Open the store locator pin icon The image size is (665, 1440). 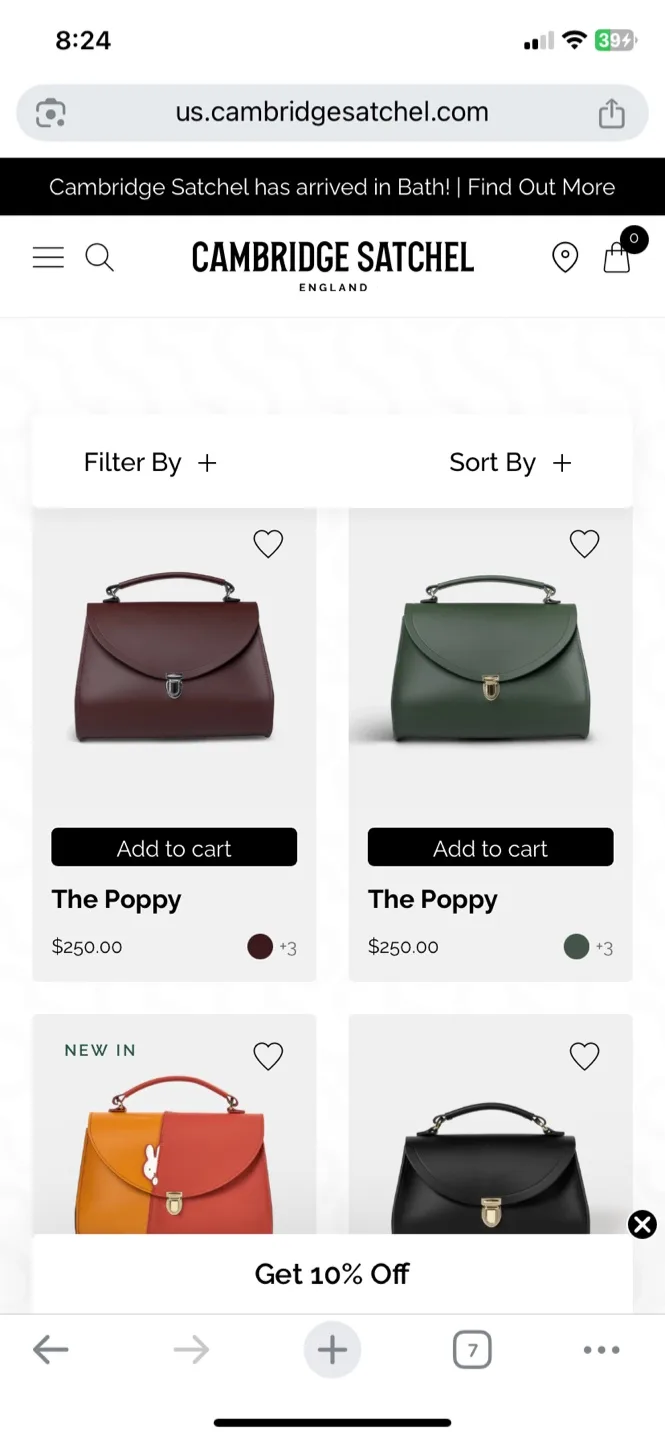[565, 257]
